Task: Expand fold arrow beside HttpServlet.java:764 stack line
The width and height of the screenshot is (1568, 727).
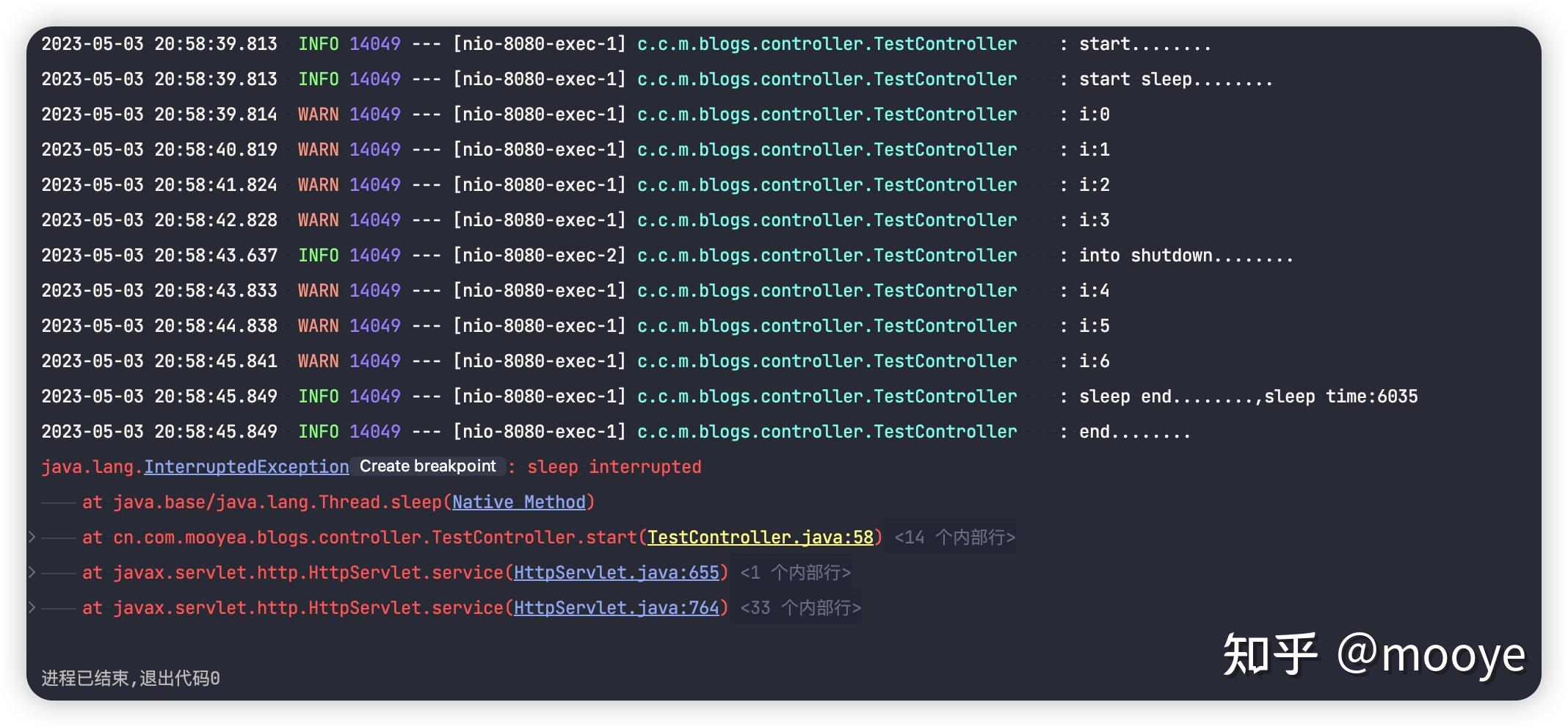Action: pyautogui.click(x=32, y=607)
